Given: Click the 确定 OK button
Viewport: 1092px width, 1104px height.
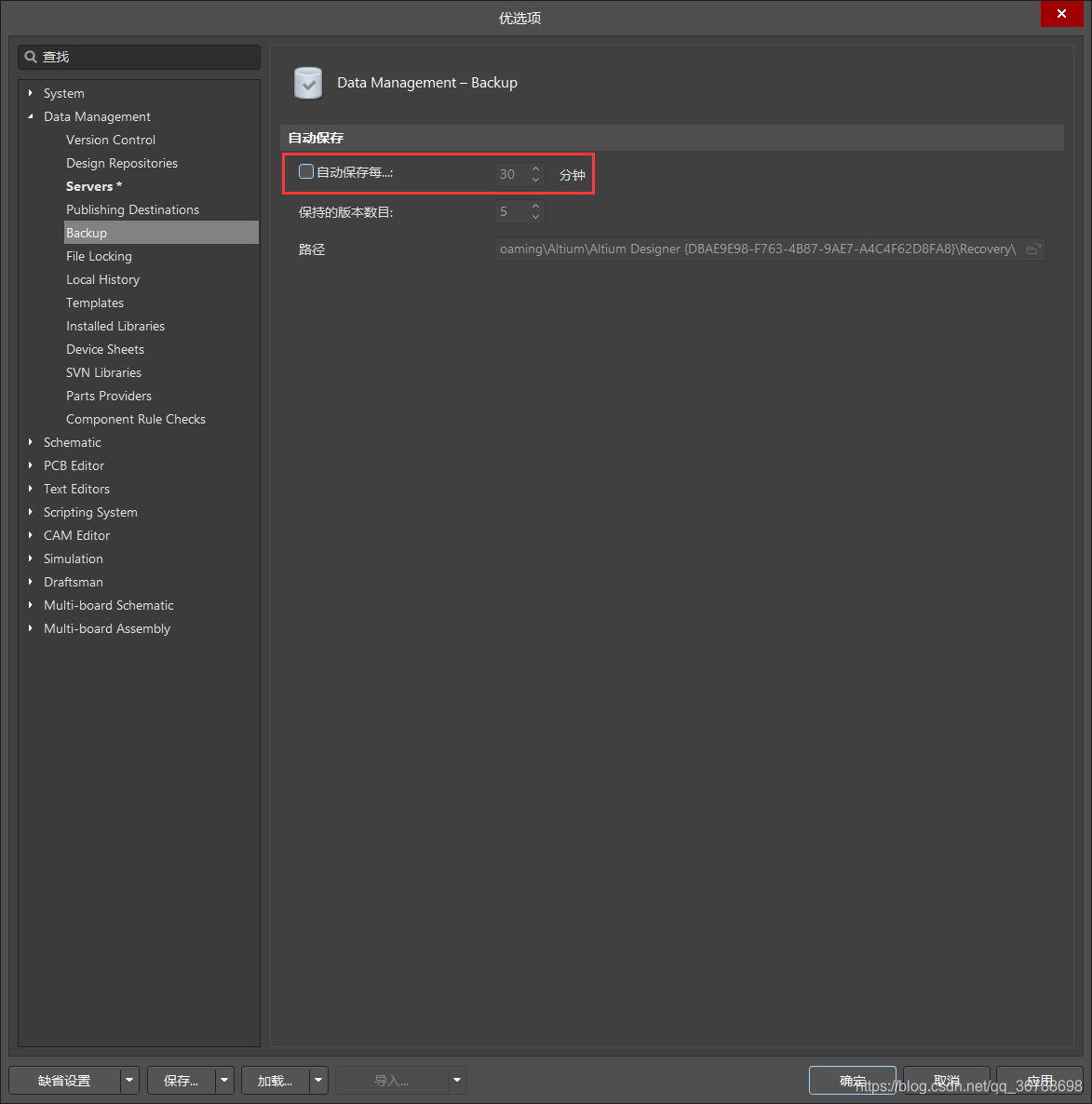Looking at the screenshot, I should pyautogui.click(x=852, y=1080).
